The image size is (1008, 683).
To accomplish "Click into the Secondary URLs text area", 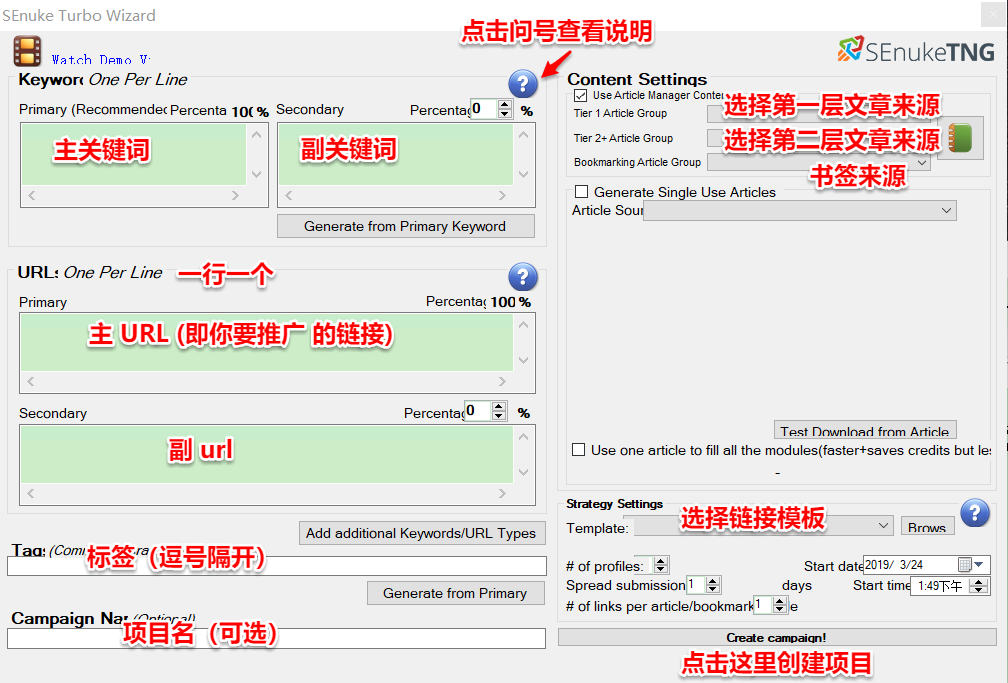I will [x=267, y=454].
